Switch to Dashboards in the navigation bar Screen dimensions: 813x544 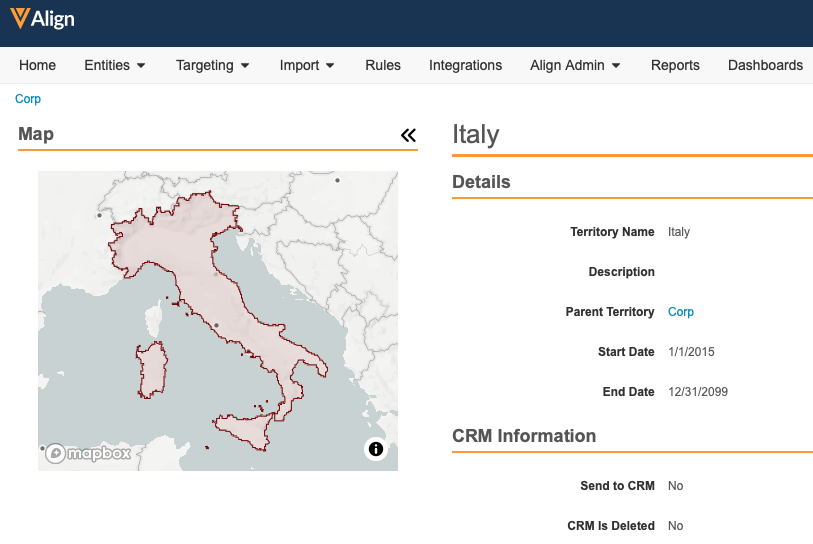765,65
